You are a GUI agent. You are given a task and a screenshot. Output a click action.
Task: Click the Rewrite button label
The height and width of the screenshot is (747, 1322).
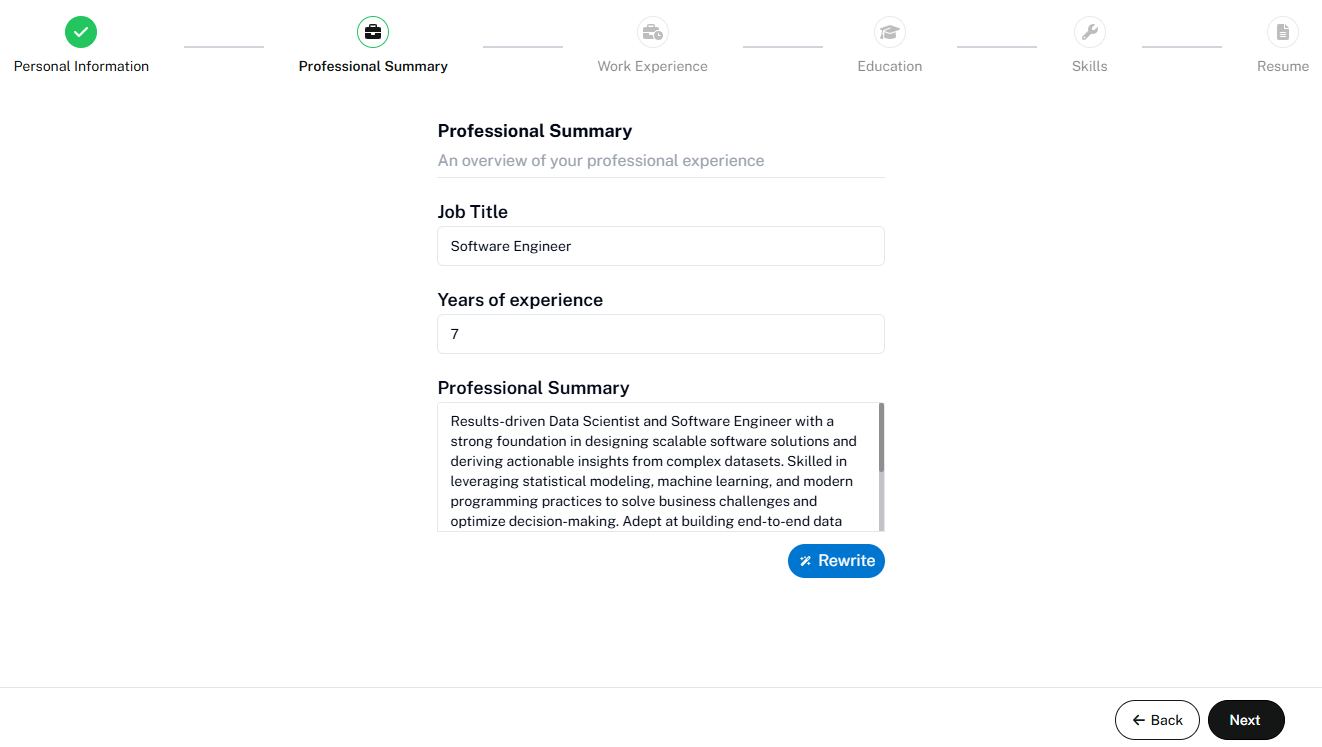(846, 561)
